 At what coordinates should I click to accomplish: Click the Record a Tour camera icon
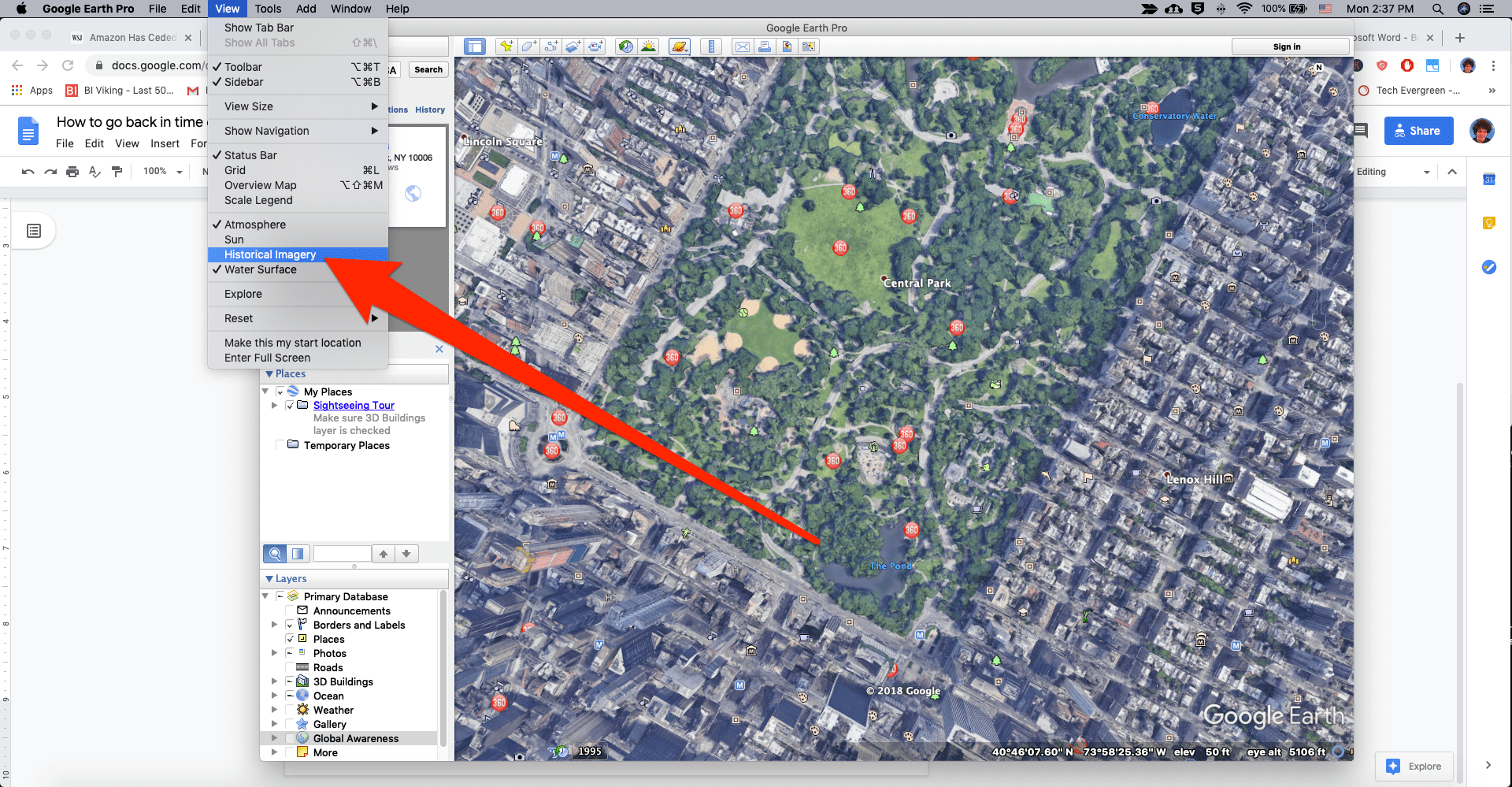point(596,46)
